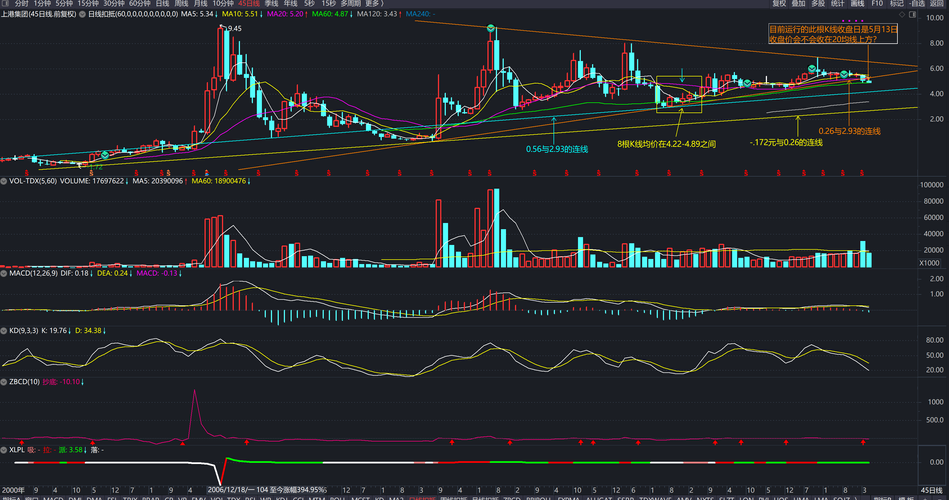Click the circle icon before ZBCD(10) label
949x500 pixels.
click(x=4, y=382)
